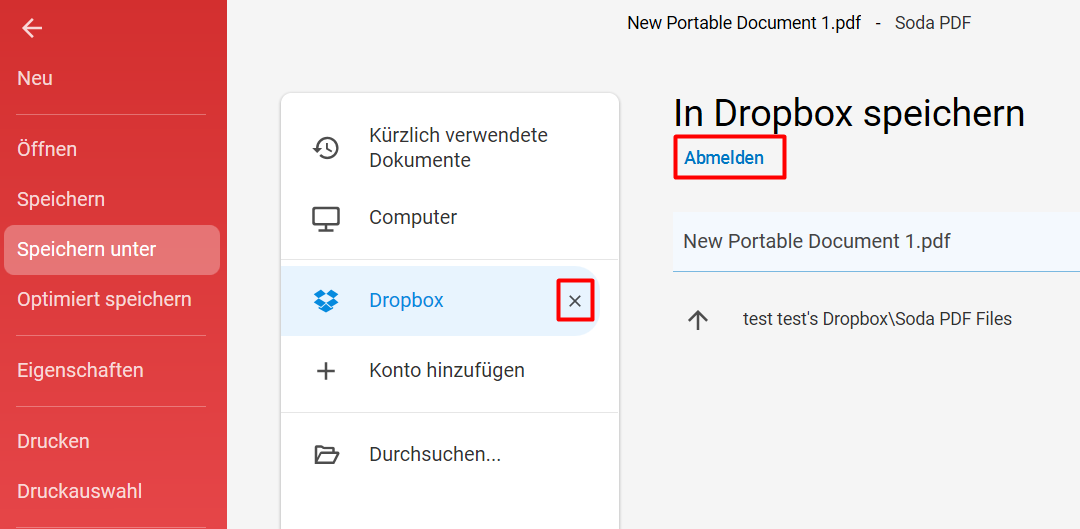
Task: Click the back arrow in the red sidebar
Action: (x=32, y=28)
